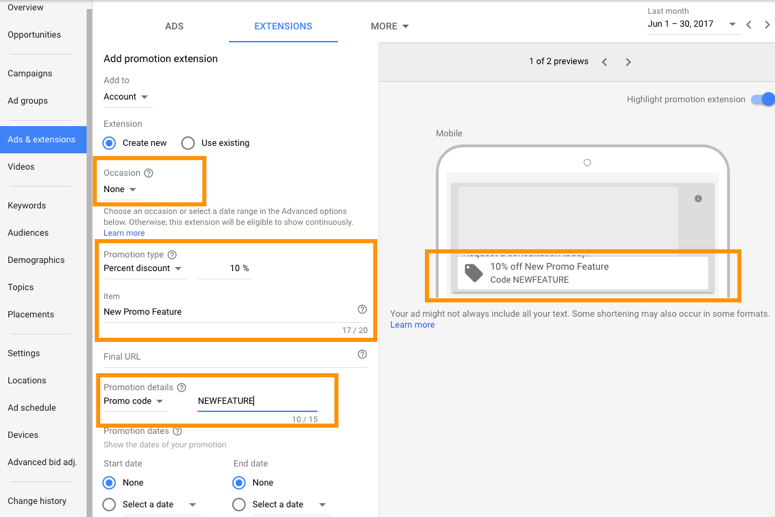Open help for Promotion type
The image size is (775, 517).
click(172, 255)
